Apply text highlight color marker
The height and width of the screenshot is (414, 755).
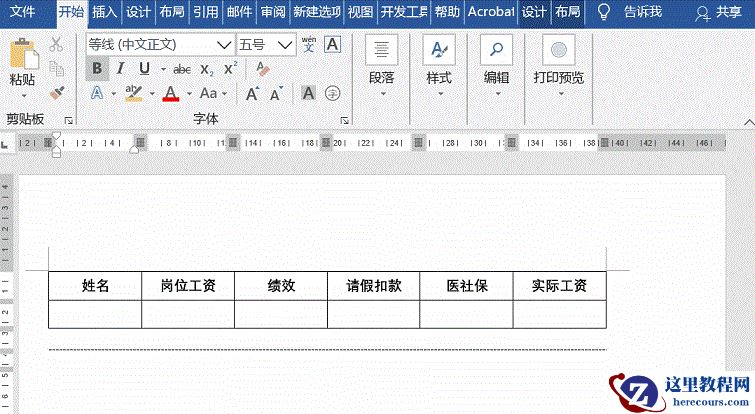133,93
